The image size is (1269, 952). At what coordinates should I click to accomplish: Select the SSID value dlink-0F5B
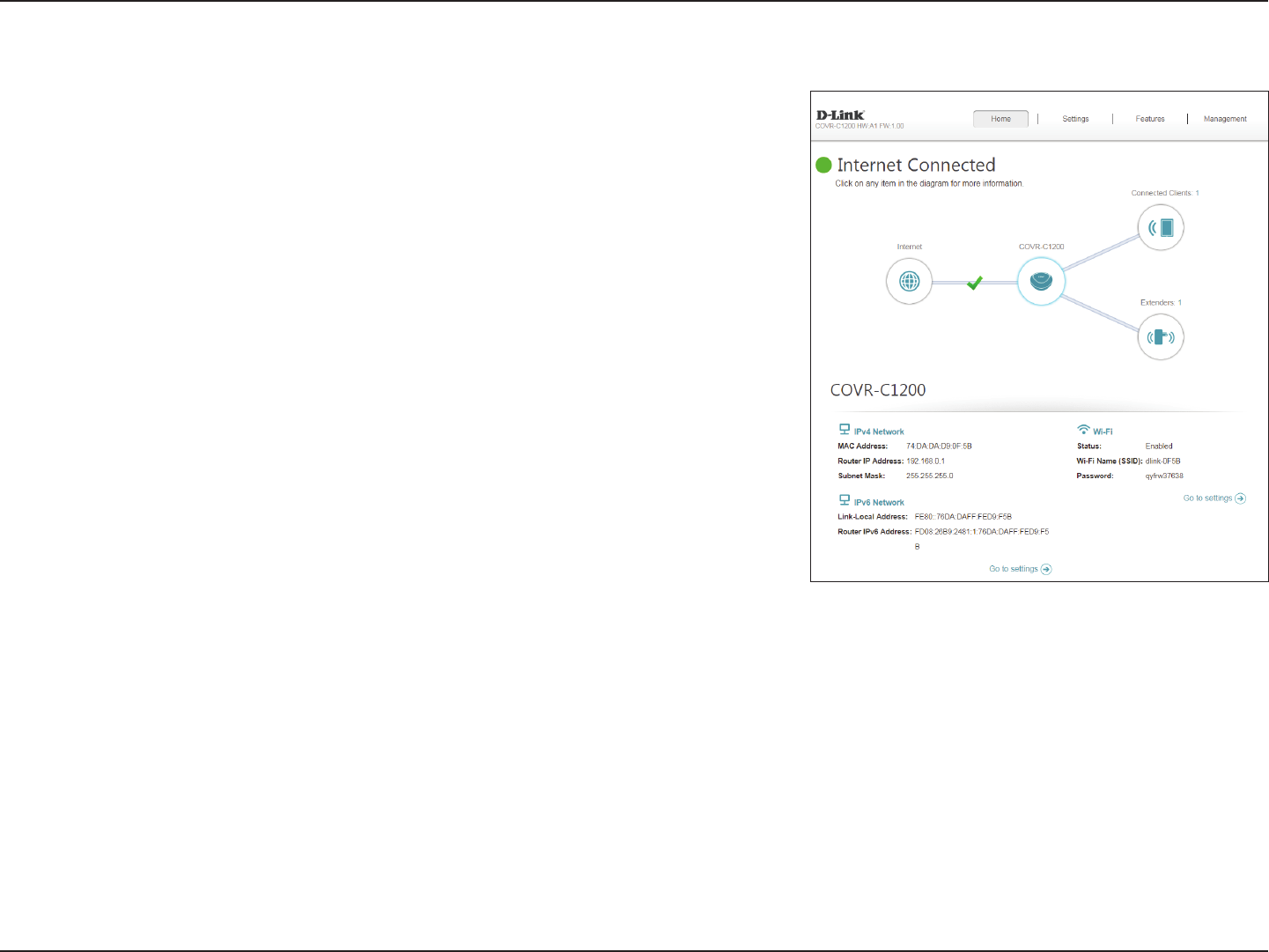[1162, 461]
